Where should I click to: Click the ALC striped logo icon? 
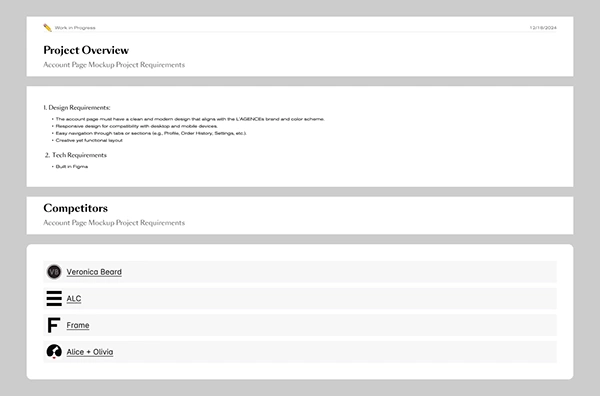tap(54, 298)
